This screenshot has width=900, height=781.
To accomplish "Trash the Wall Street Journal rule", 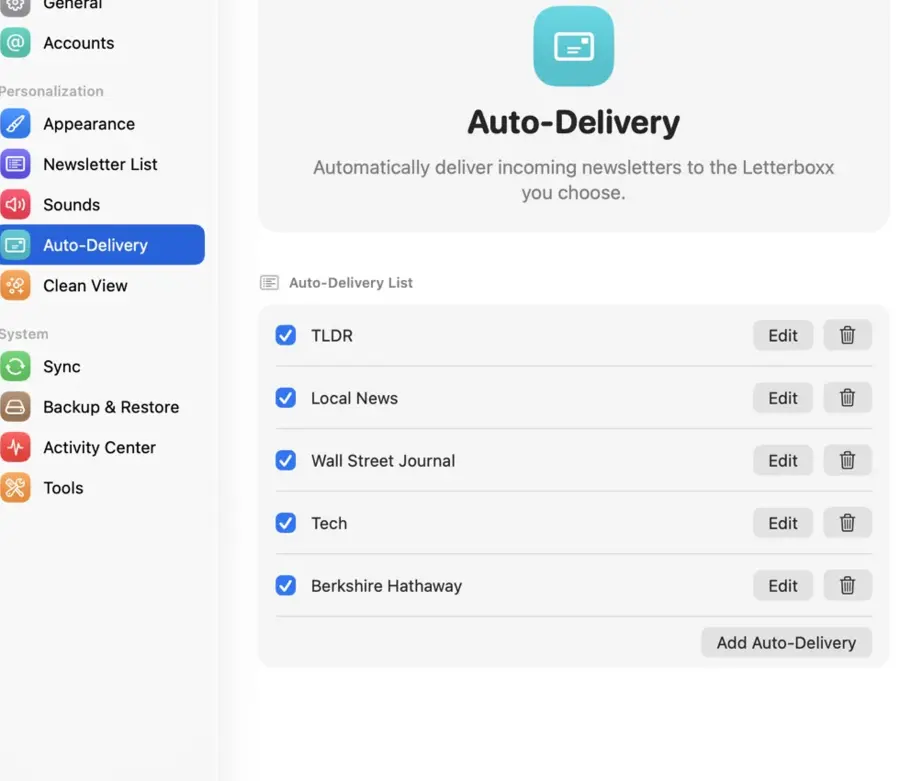I will tap(847, 460).
